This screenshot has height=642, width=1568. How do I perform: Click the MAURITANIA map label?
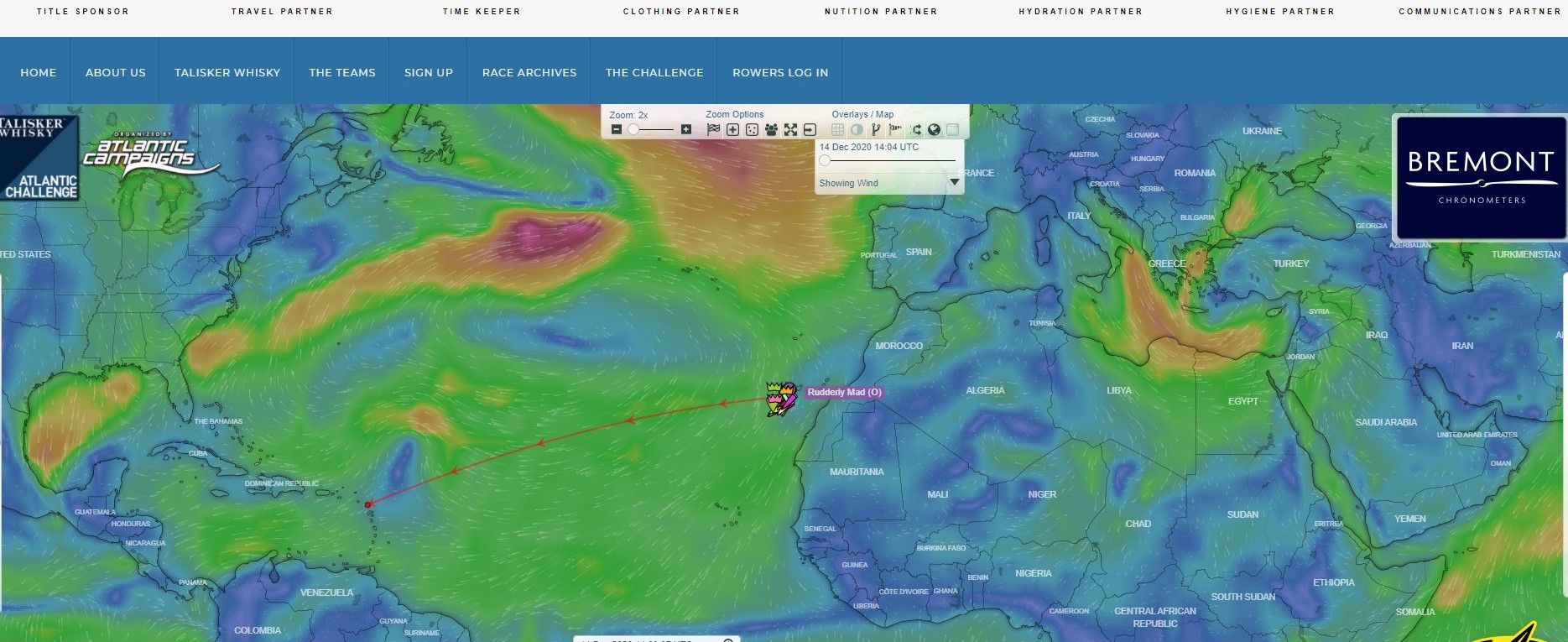857,472
